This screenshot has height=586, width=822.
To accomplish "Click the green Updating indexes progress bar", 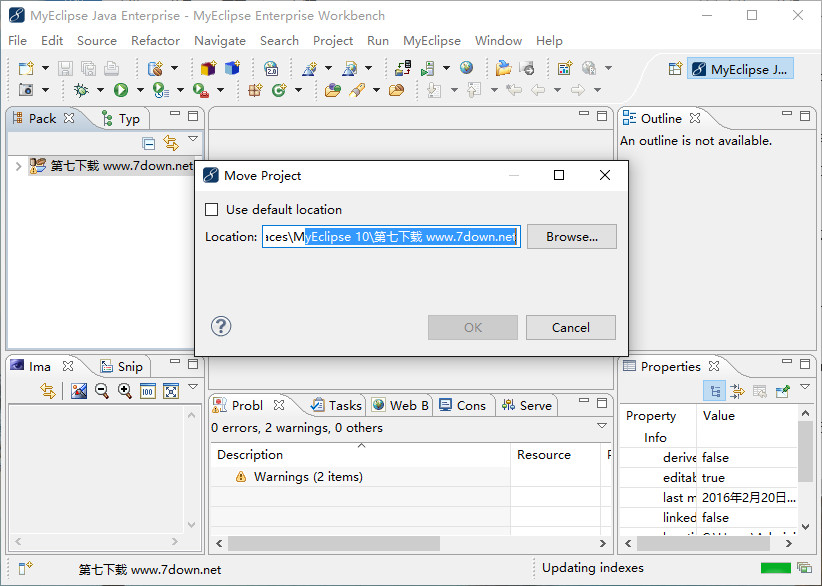I will pos(776,568).
